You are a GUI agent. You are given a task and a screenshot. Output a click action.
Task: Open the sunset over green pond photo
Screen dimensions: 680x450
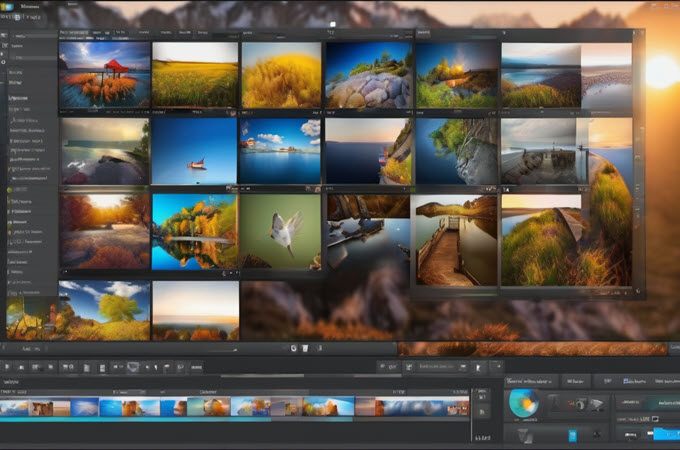click(458, 75)
